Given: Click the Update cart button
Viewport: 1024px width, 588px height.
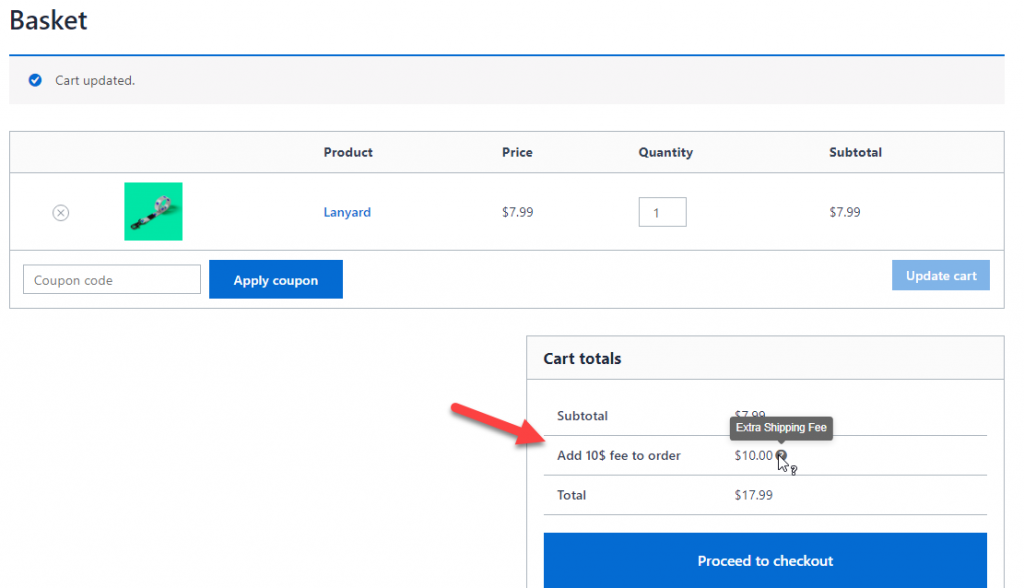Looking at the screenshot, I should 940,275.
